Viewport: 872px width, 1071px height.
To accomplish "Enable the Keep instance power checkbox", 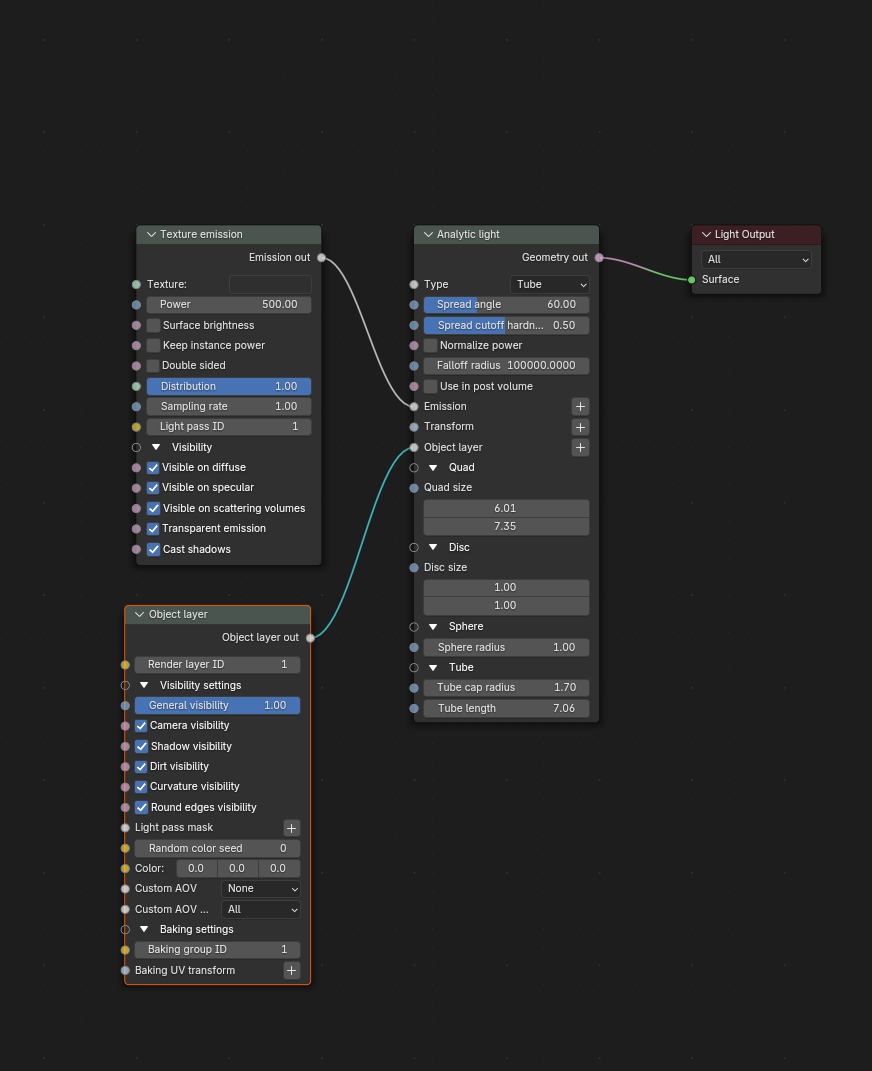I will [154, 346].
